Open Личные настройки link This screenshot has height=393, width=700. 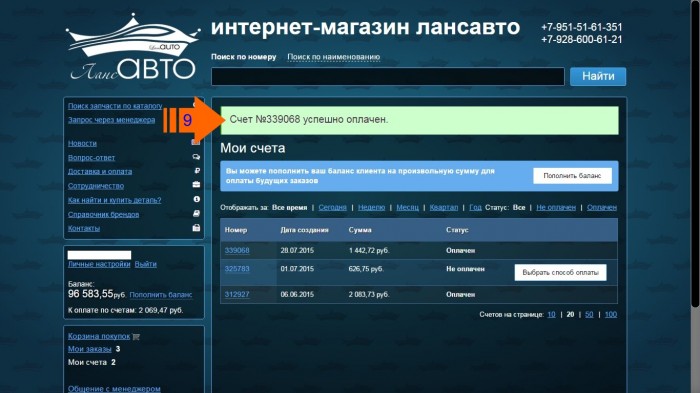coord(99,264)
